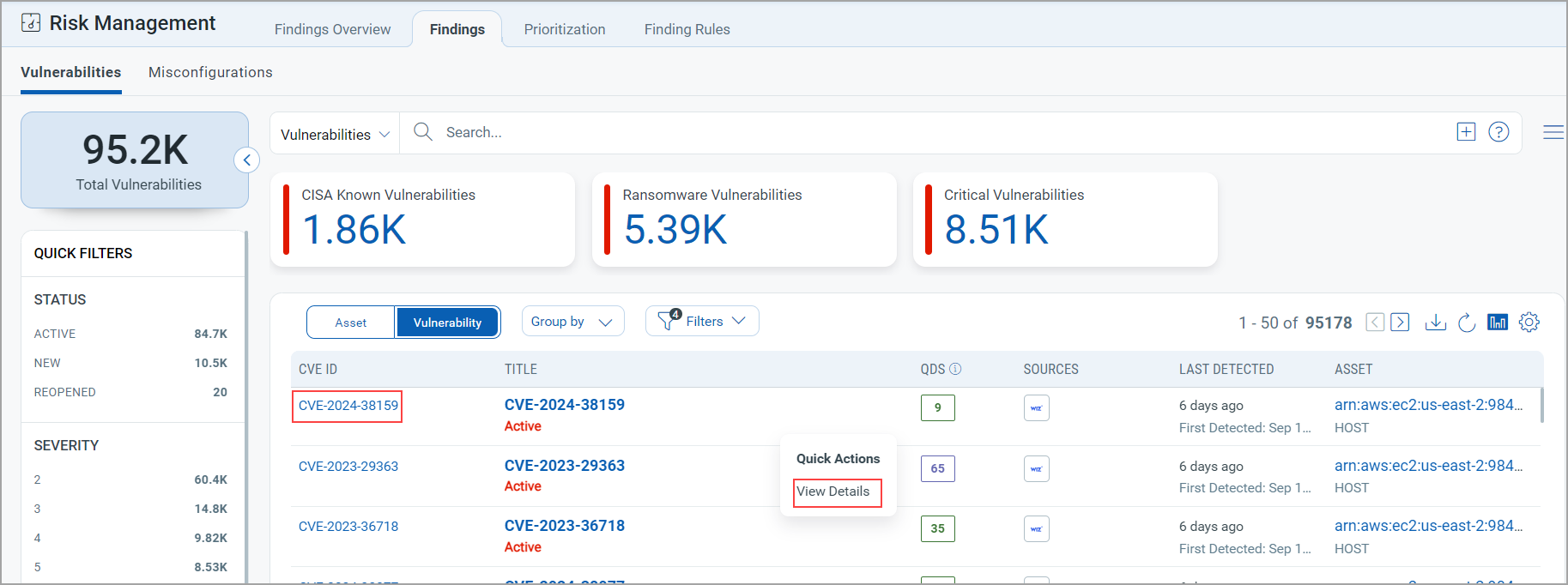Open asset ARN link for CVE-2024-38159
Image resolution: width=1568 pixels, height=585 pixels.
pos(1429,405)
